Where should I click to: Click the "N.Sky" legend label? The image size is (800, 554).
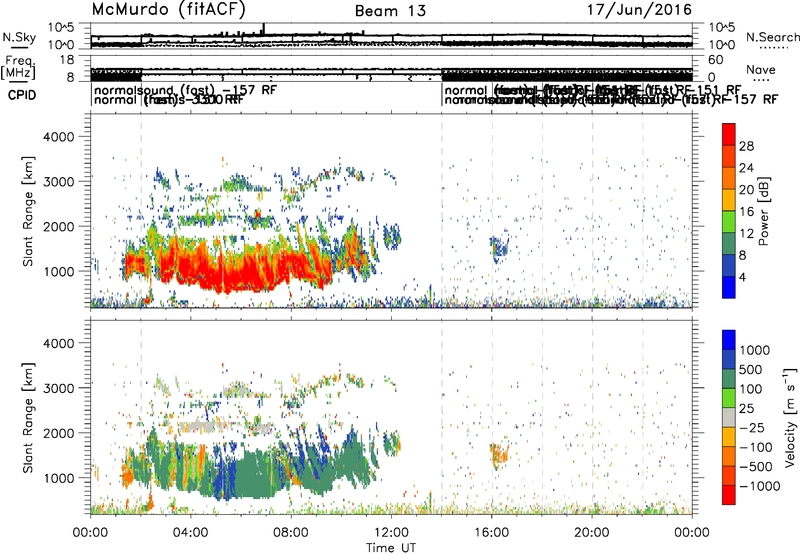pos(19,37)
